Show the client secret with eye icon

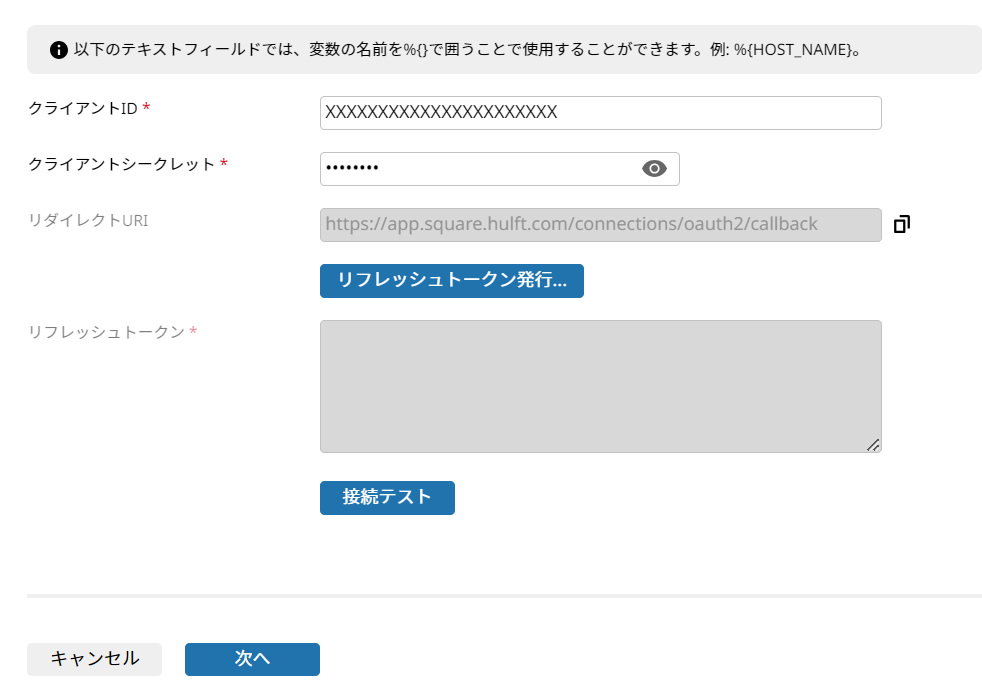654,169
